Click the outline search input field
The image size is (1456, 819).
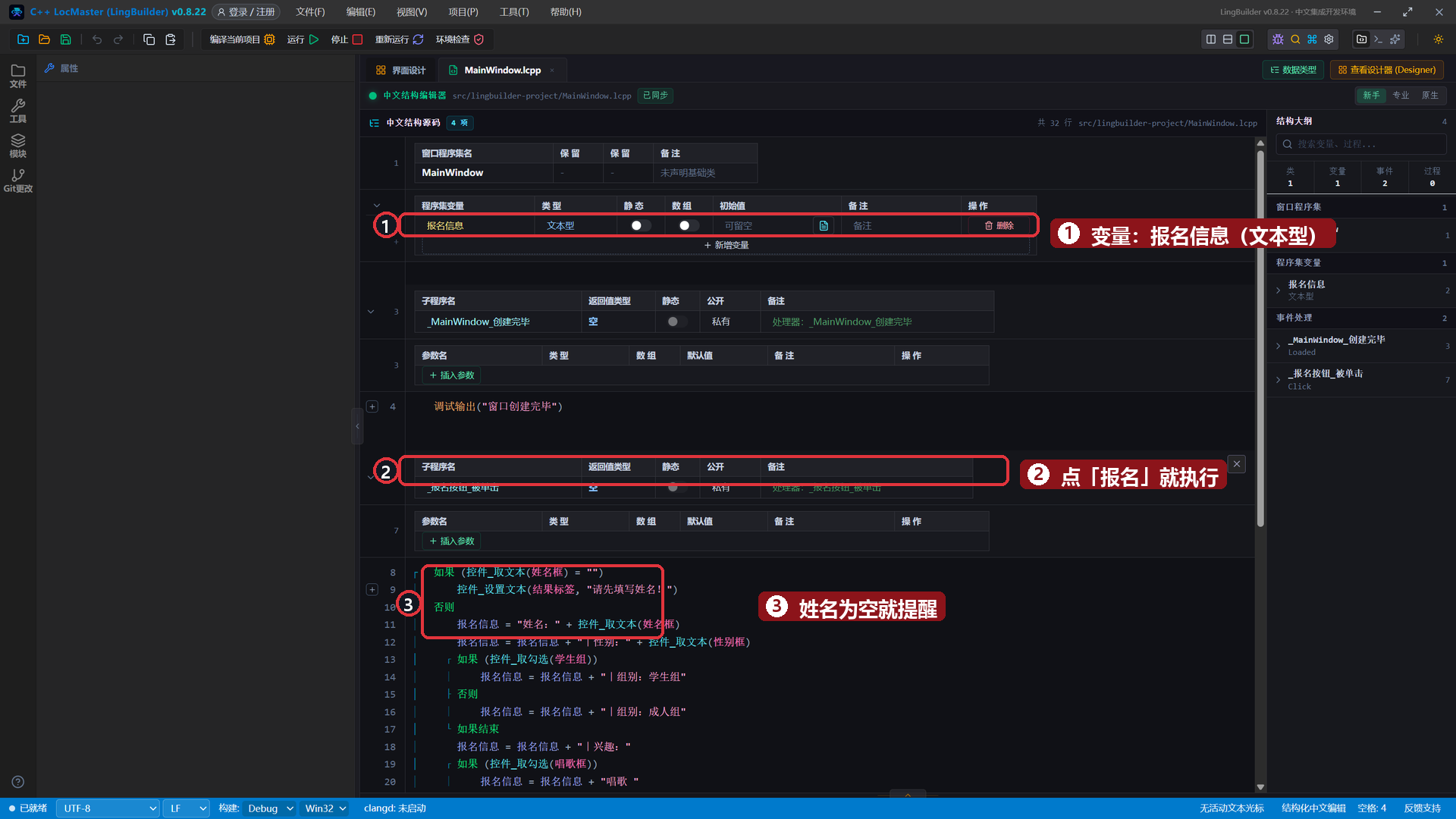point(1361,144)
